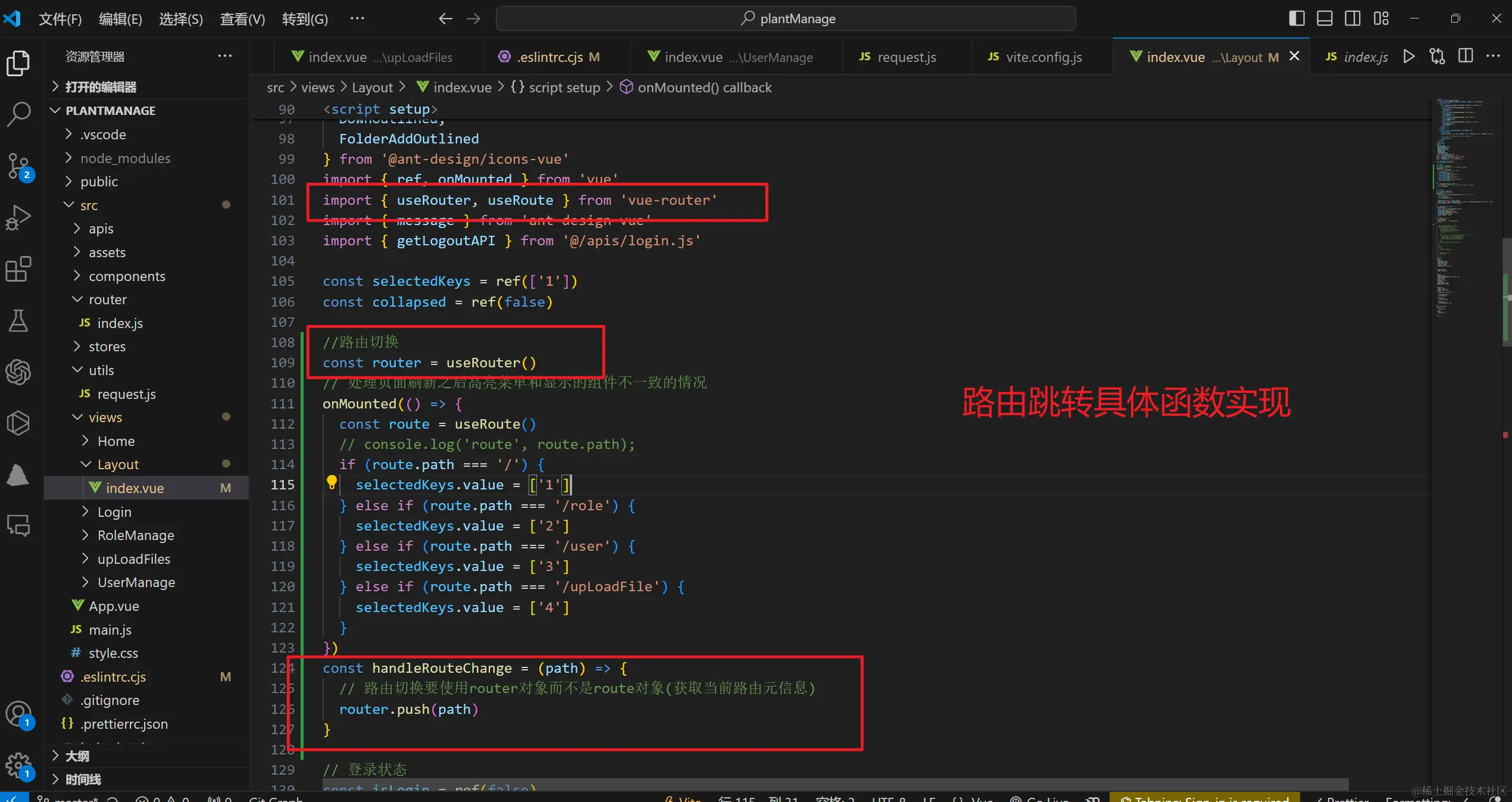Expand the stores folder

[146, 347]
